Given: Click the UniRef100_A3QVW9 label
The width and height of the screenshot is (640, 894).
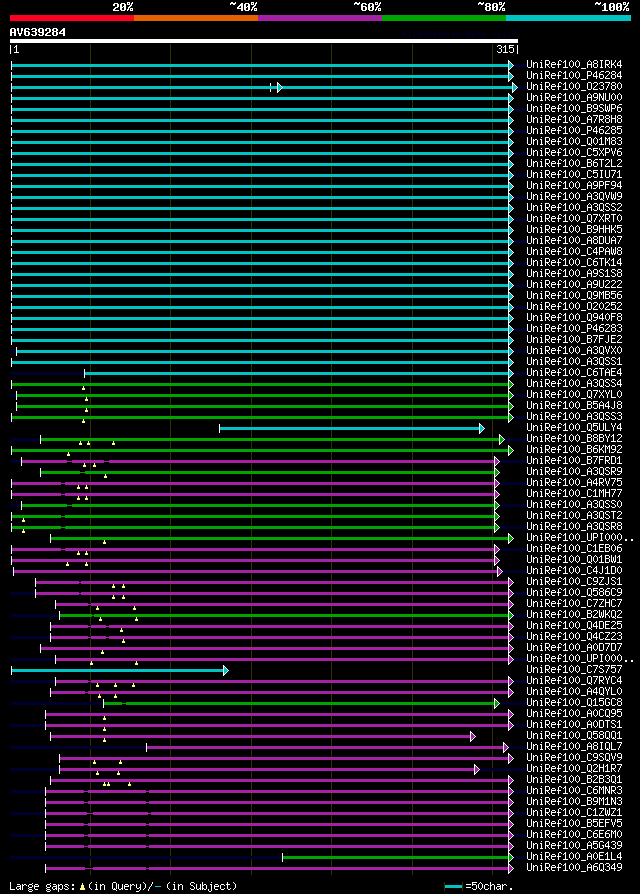Looking at the screenshot, I should point(574,197).
